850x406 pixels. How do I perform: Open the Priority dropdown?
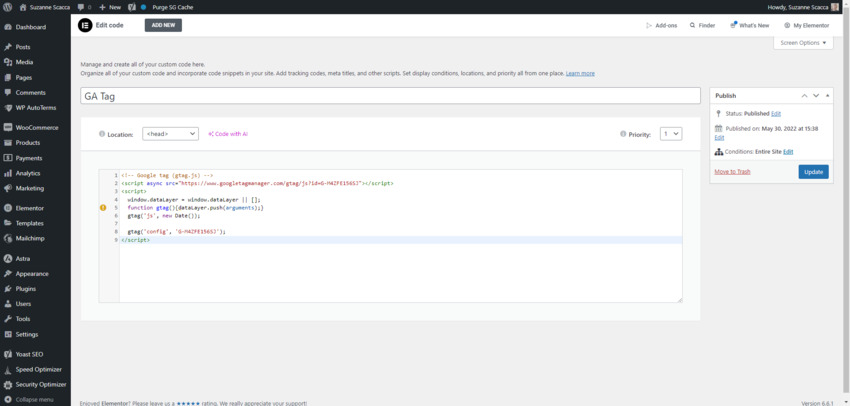click(x=671, y=134)
